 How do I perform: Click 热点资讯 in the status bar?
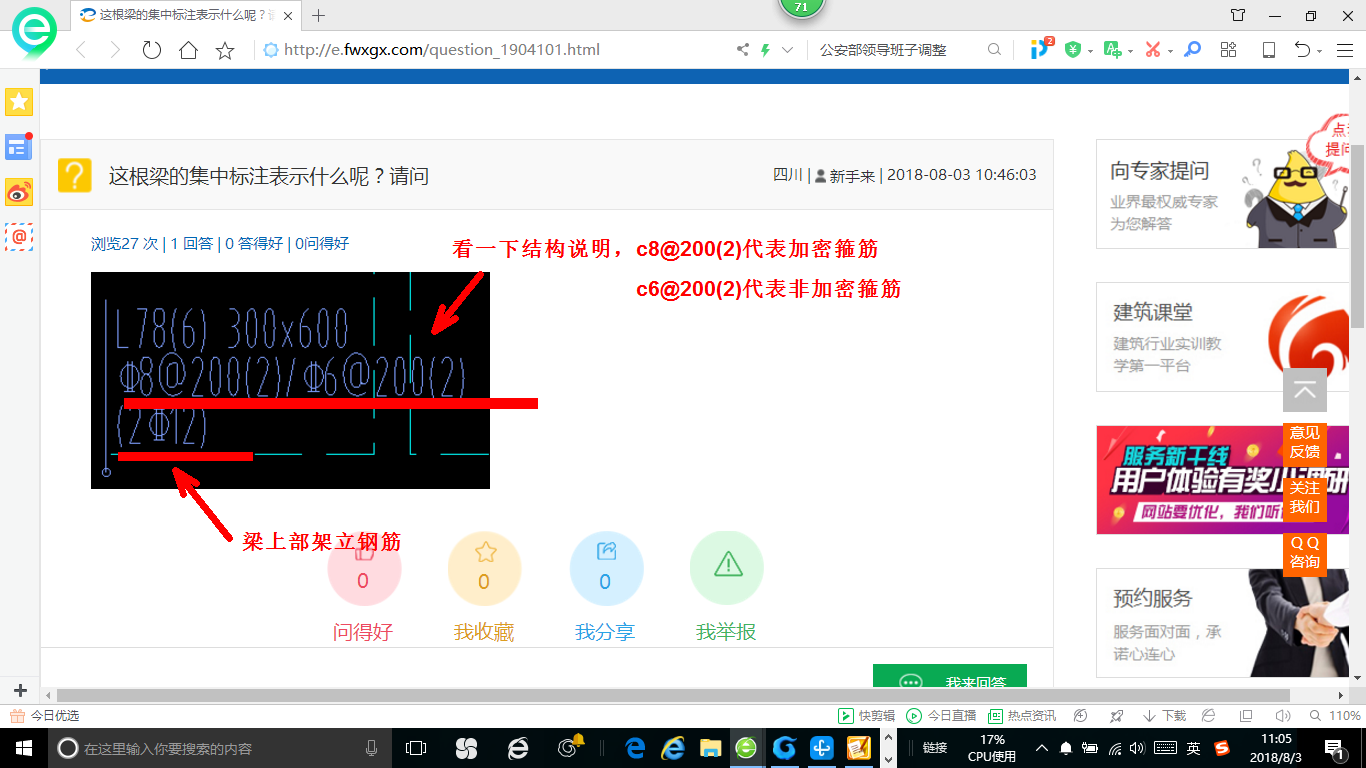pyautogui.click(x=1022, y=716)
